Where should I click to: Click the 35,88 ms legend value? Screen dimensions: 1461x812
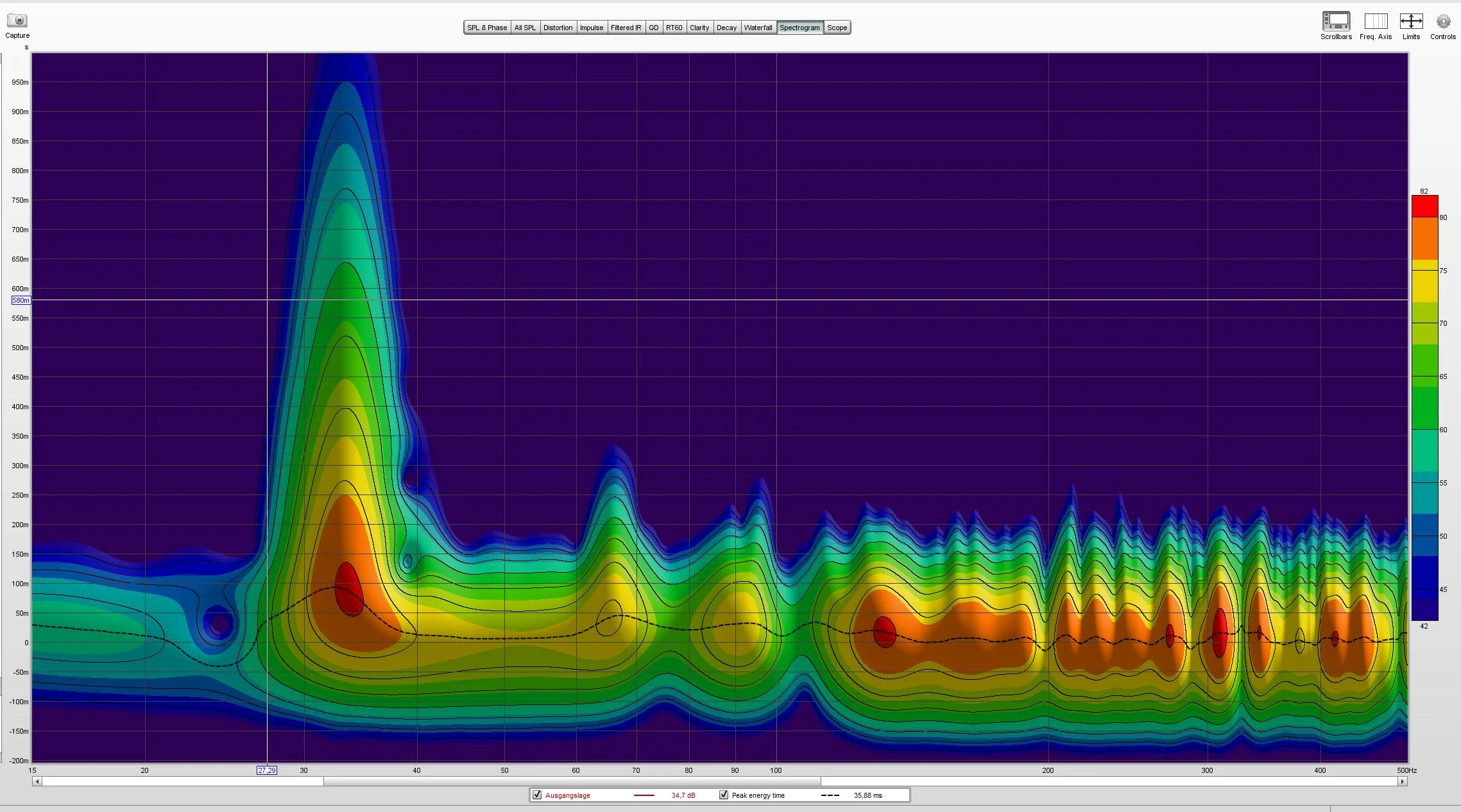pyautogui.click(x=867, y=795)
